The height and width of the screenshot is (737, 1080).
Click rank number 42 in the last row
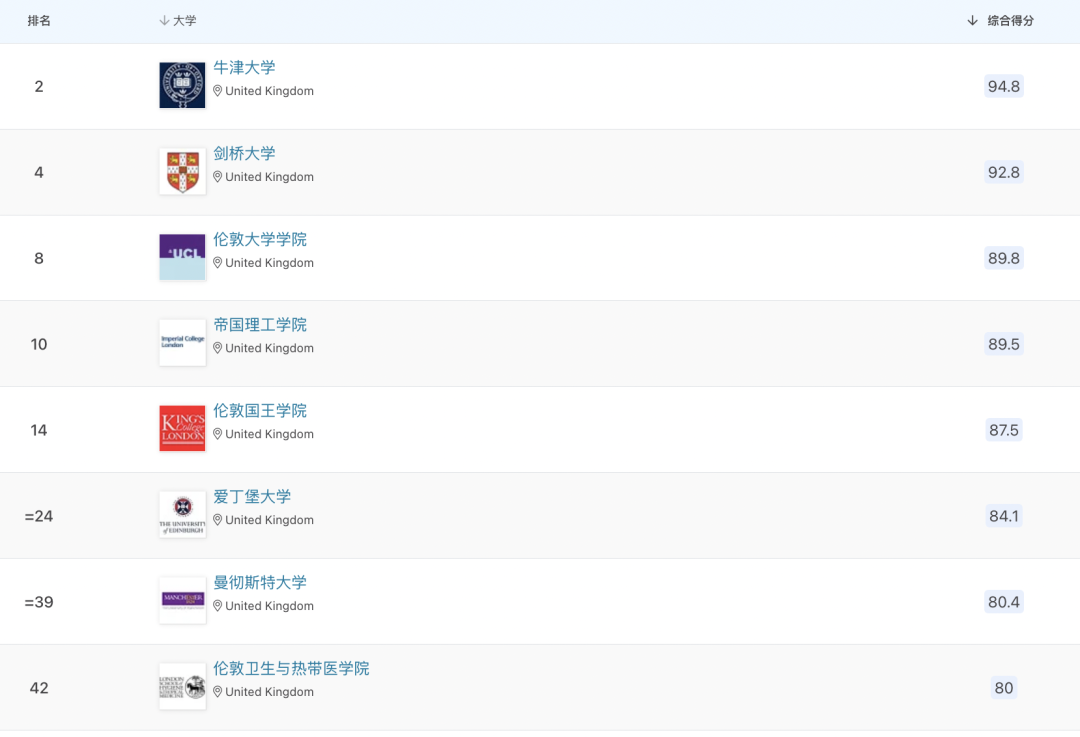pos(39,687)
